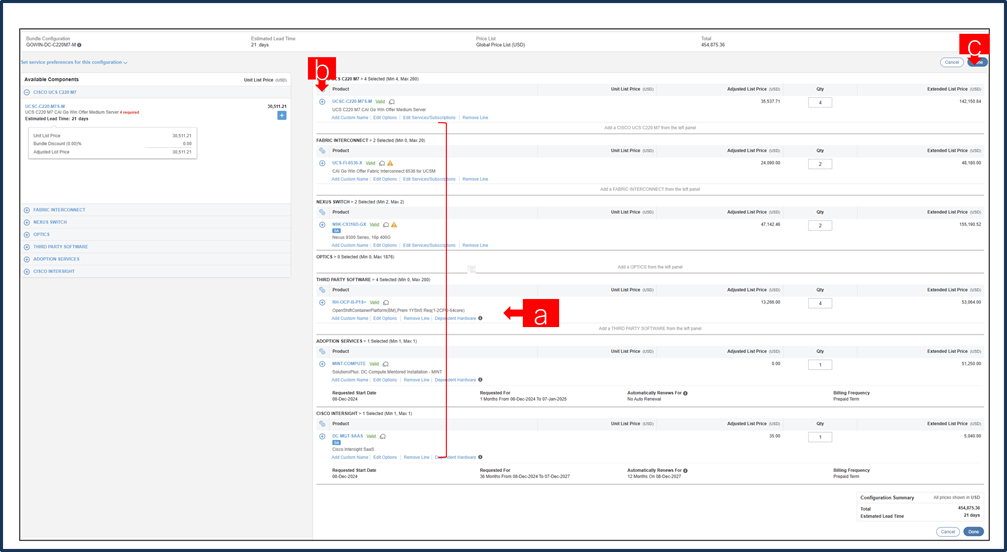1007x552 pixels.
Task: Expand the N9K-C9316D-GX product line
Action: pyautogui.click(x=322, y=225)
